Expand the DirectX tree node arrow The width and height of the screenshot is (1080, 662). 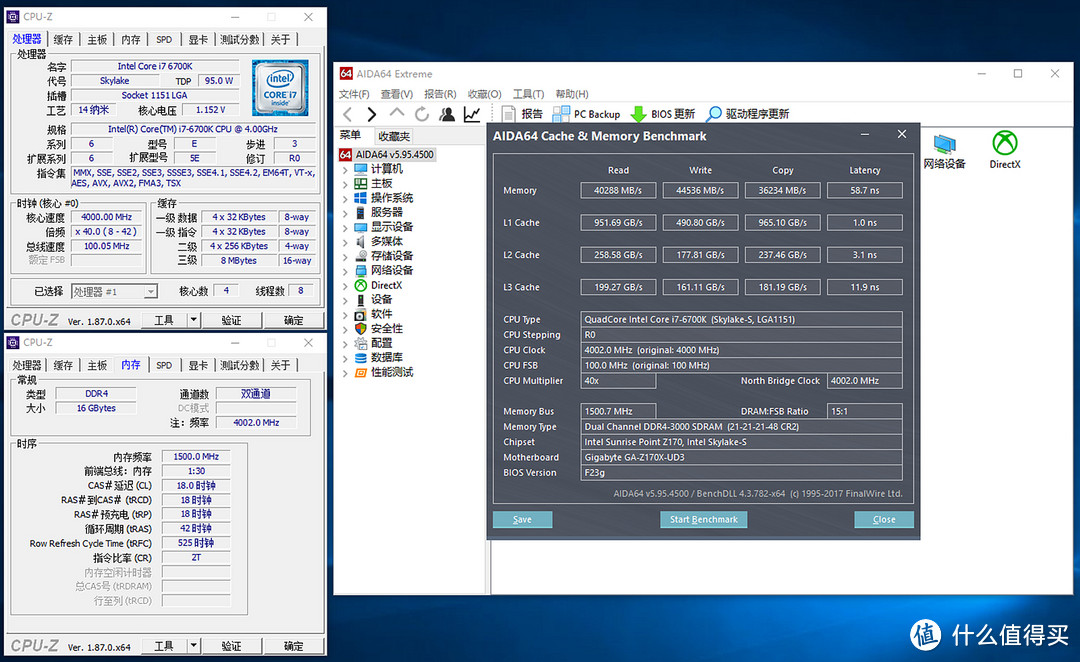[345, 285]
